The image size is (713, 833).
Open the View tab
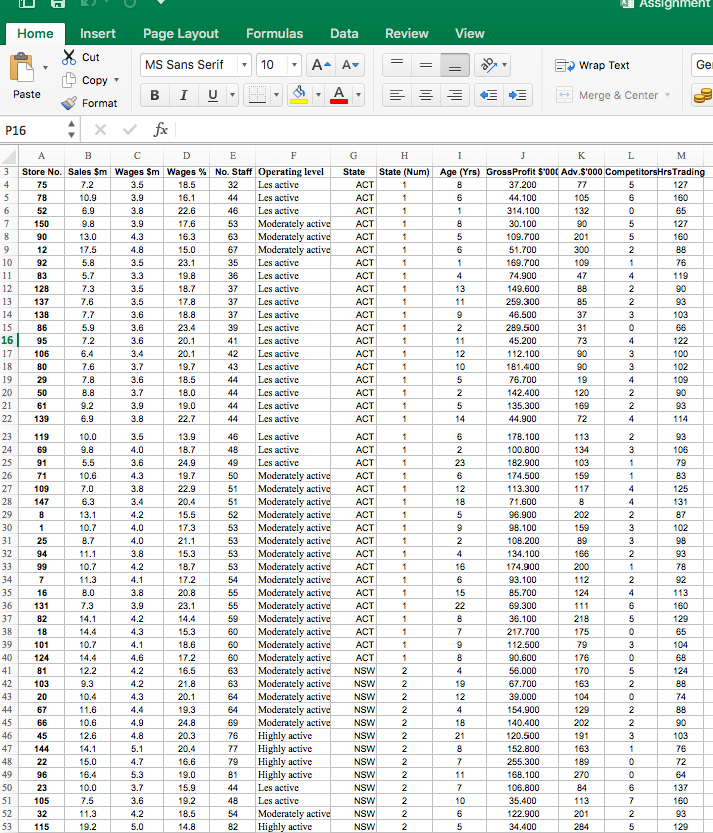[x=470, y=33]
